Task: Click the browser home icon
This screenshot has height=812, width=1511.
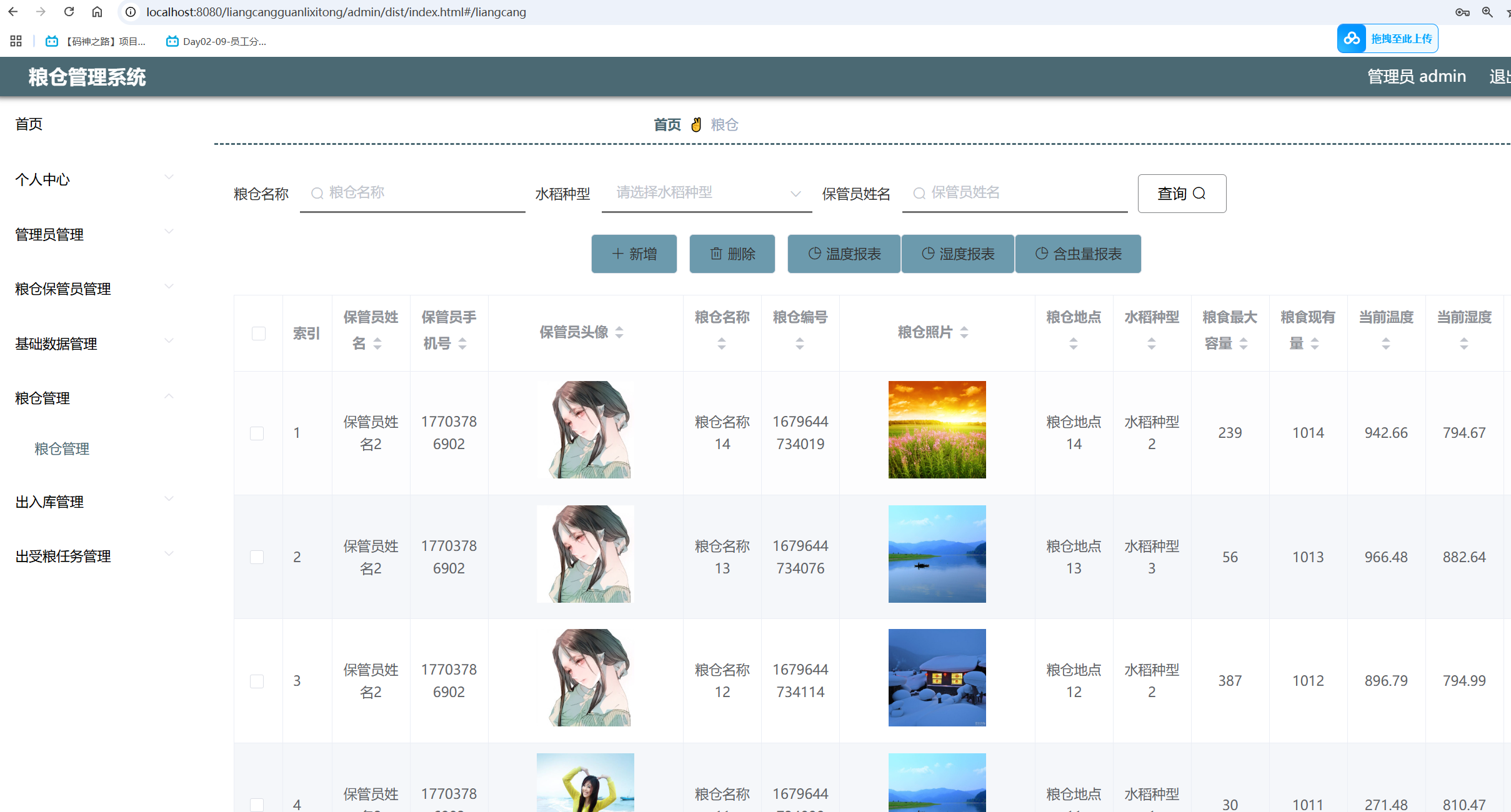Action: pos(97,12)
